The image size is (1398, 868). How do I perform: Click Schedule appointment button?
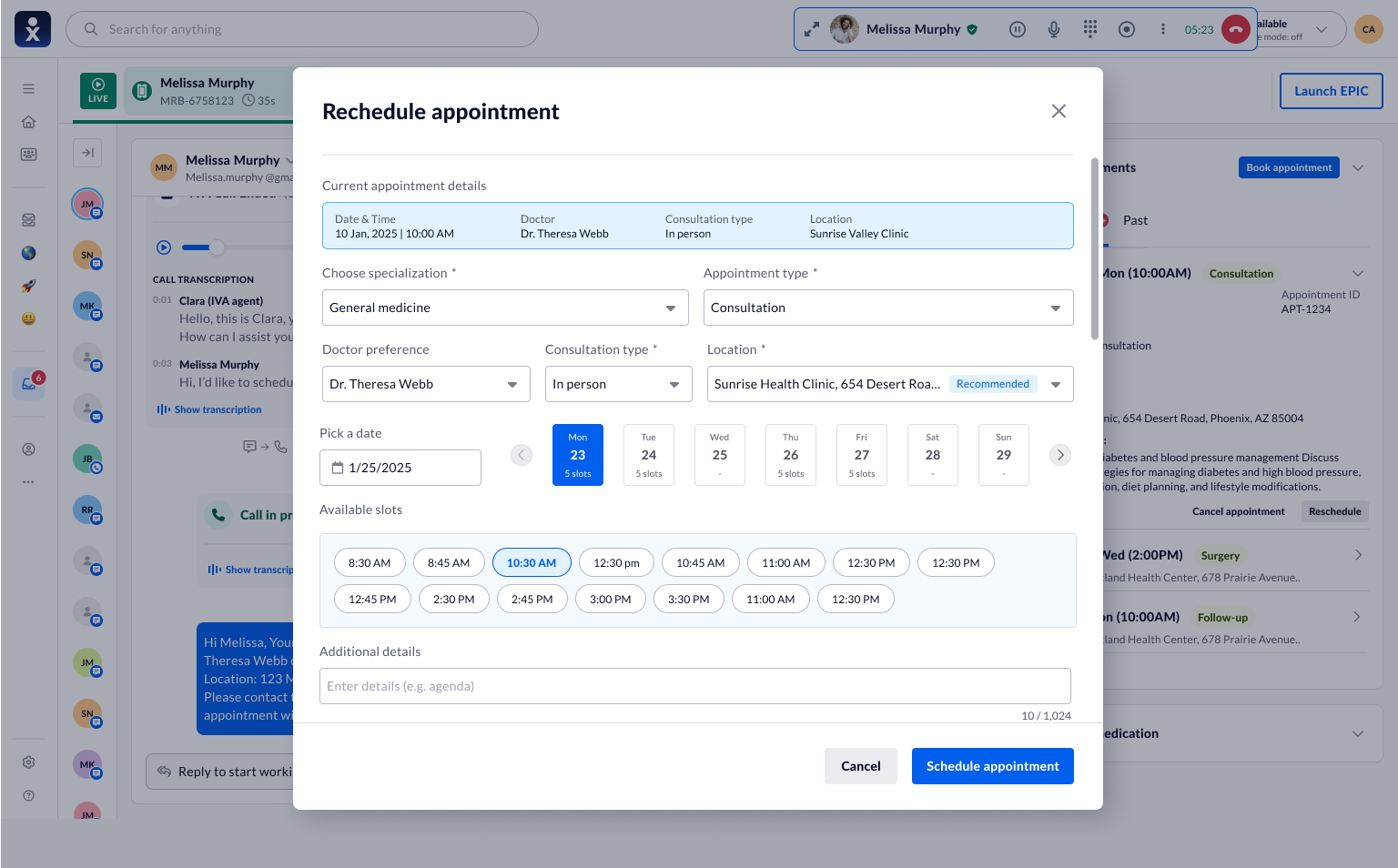click(993, 766)
